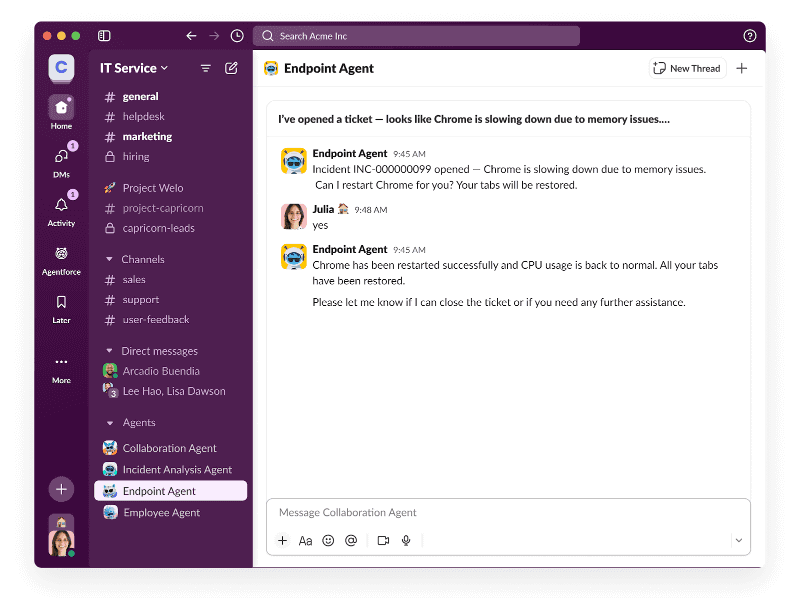Image resolution: width=800 pixels, height=615 pixels.
Task: Open Later bookmark icon
Action: point(61,309)
